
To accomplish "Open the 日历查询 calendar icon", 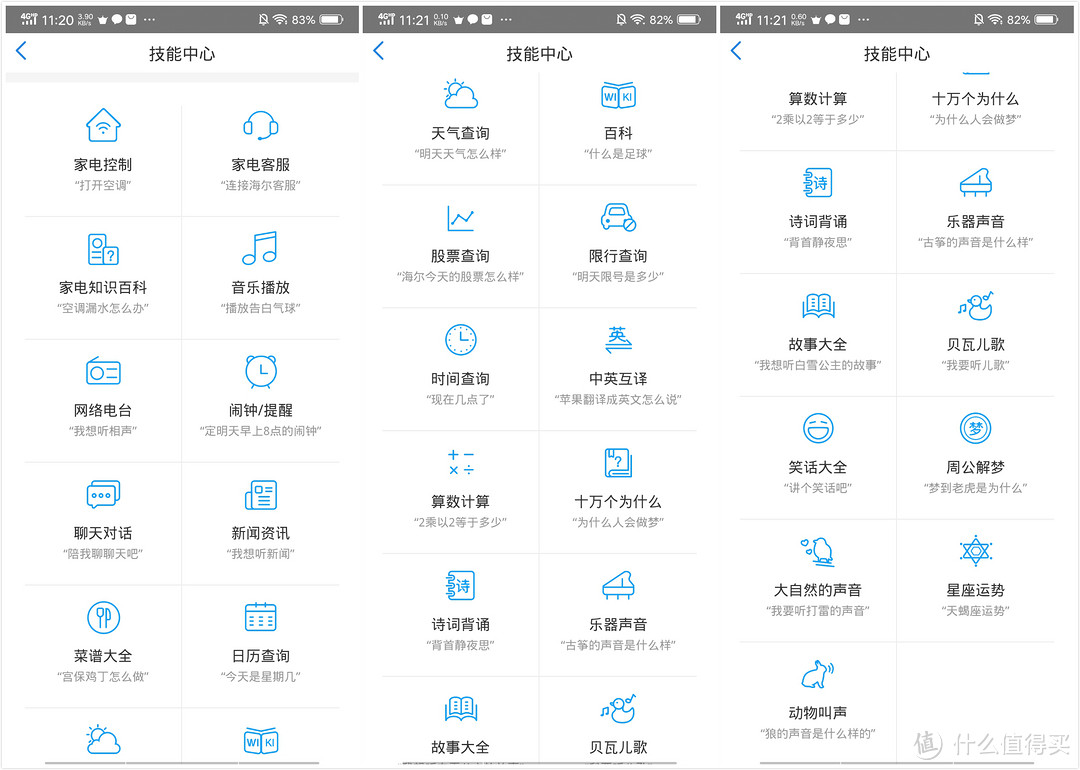I will click(x=260, y=617).
